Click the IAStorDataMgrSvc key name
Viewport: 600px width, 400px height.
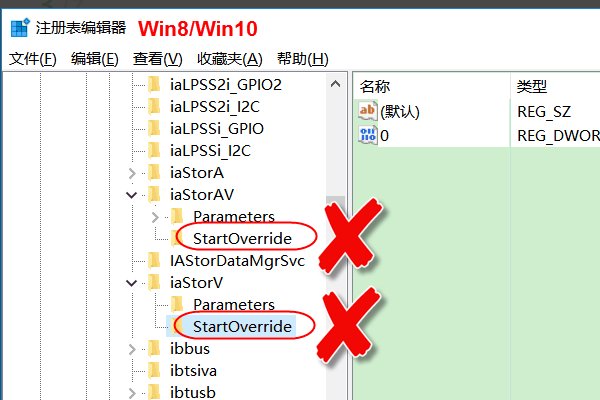click(237, 261)
